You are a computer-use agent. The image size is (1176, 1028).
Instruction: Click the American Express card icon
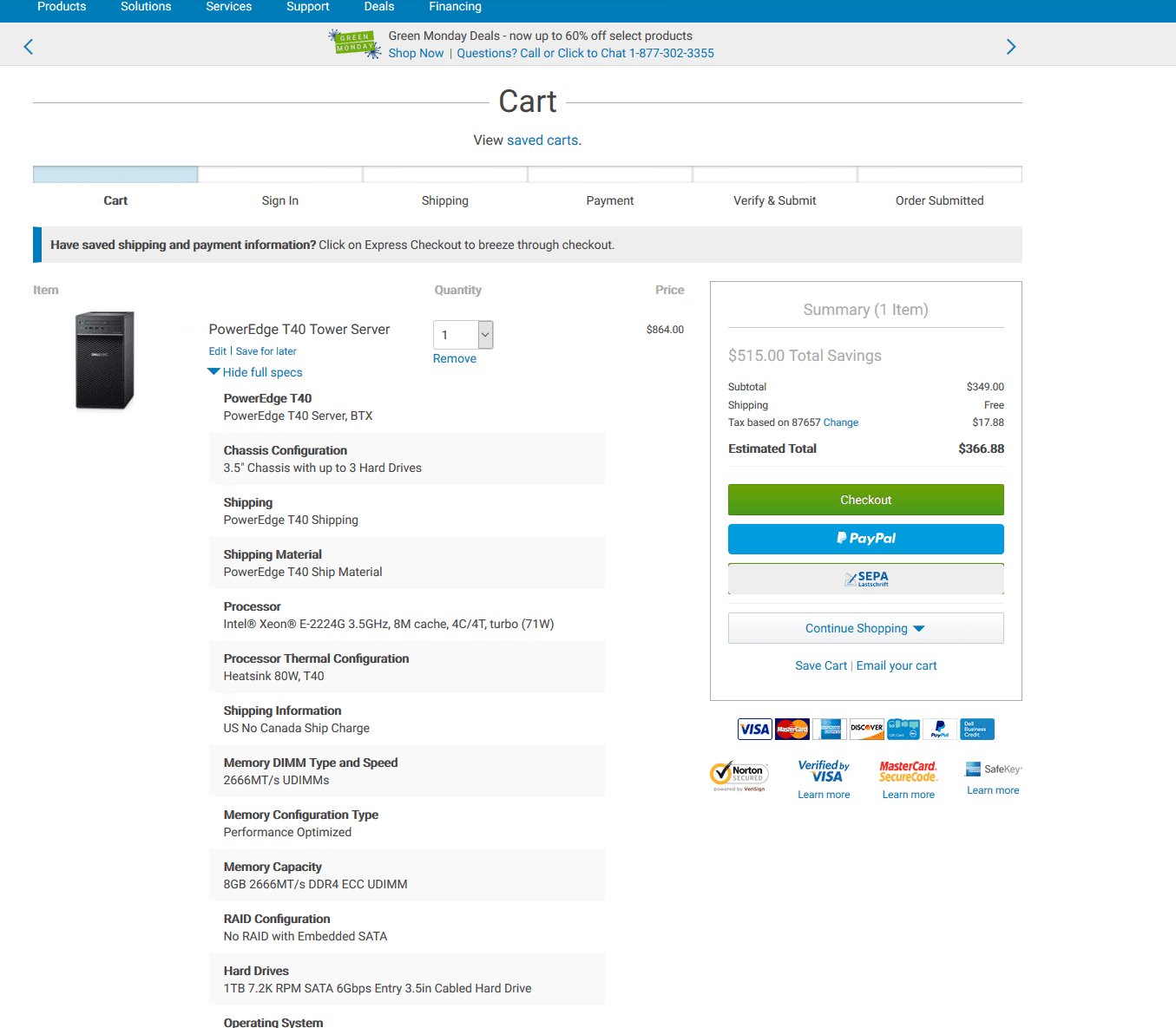tap(831, 729)
